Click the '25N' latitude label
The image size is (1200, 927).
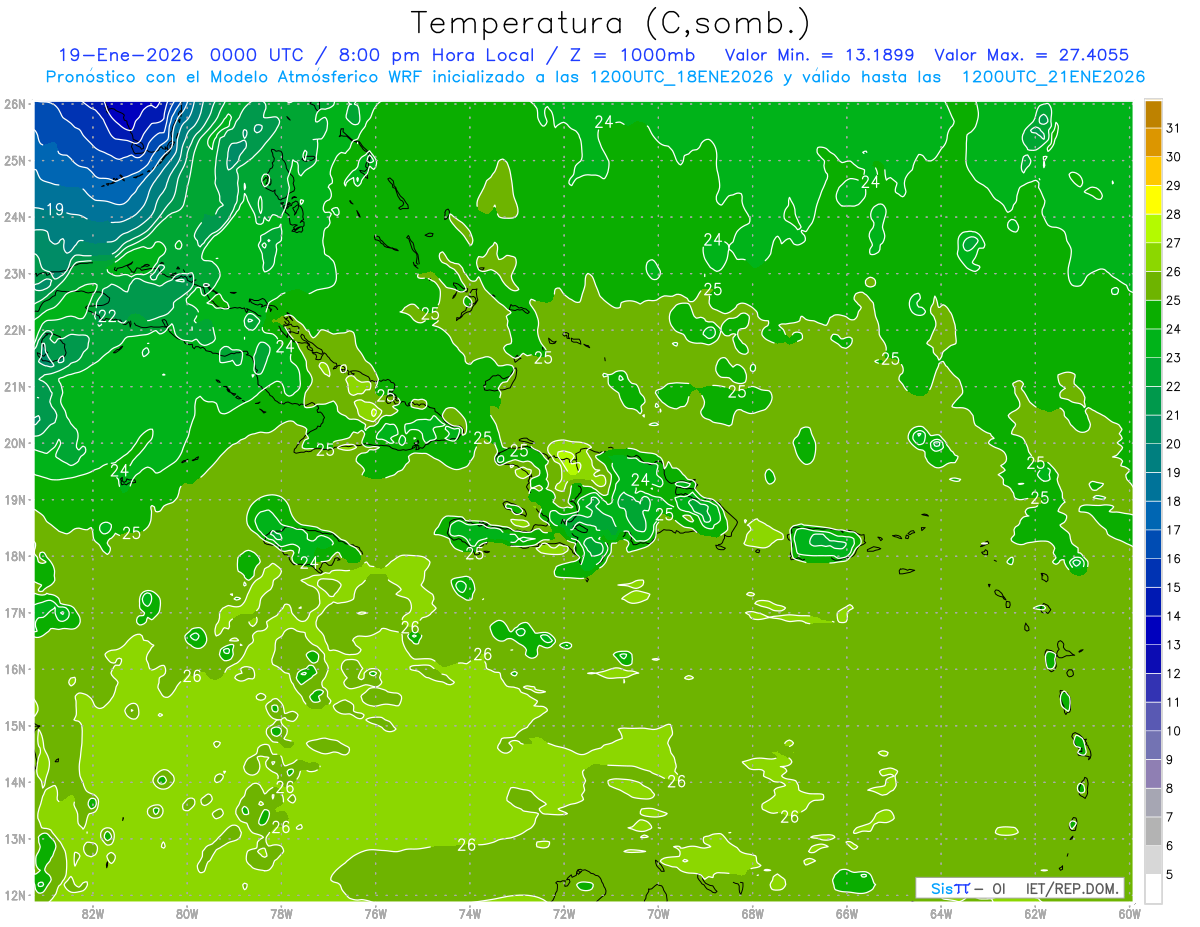point(14,161)
